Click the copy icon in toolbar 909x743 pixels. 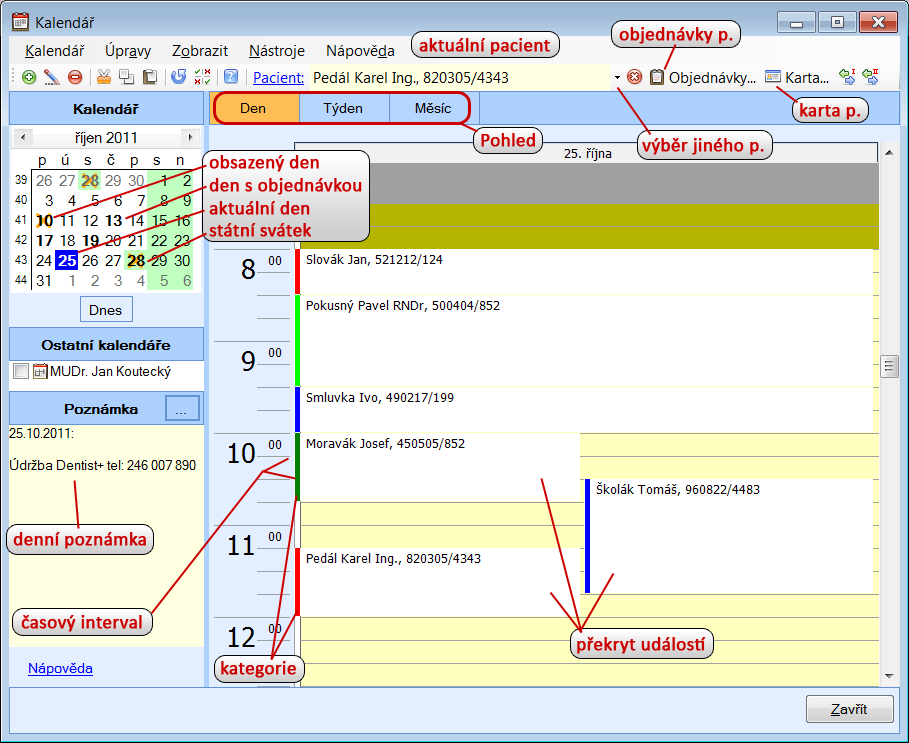pyautogui.click(x=126, y=77)
